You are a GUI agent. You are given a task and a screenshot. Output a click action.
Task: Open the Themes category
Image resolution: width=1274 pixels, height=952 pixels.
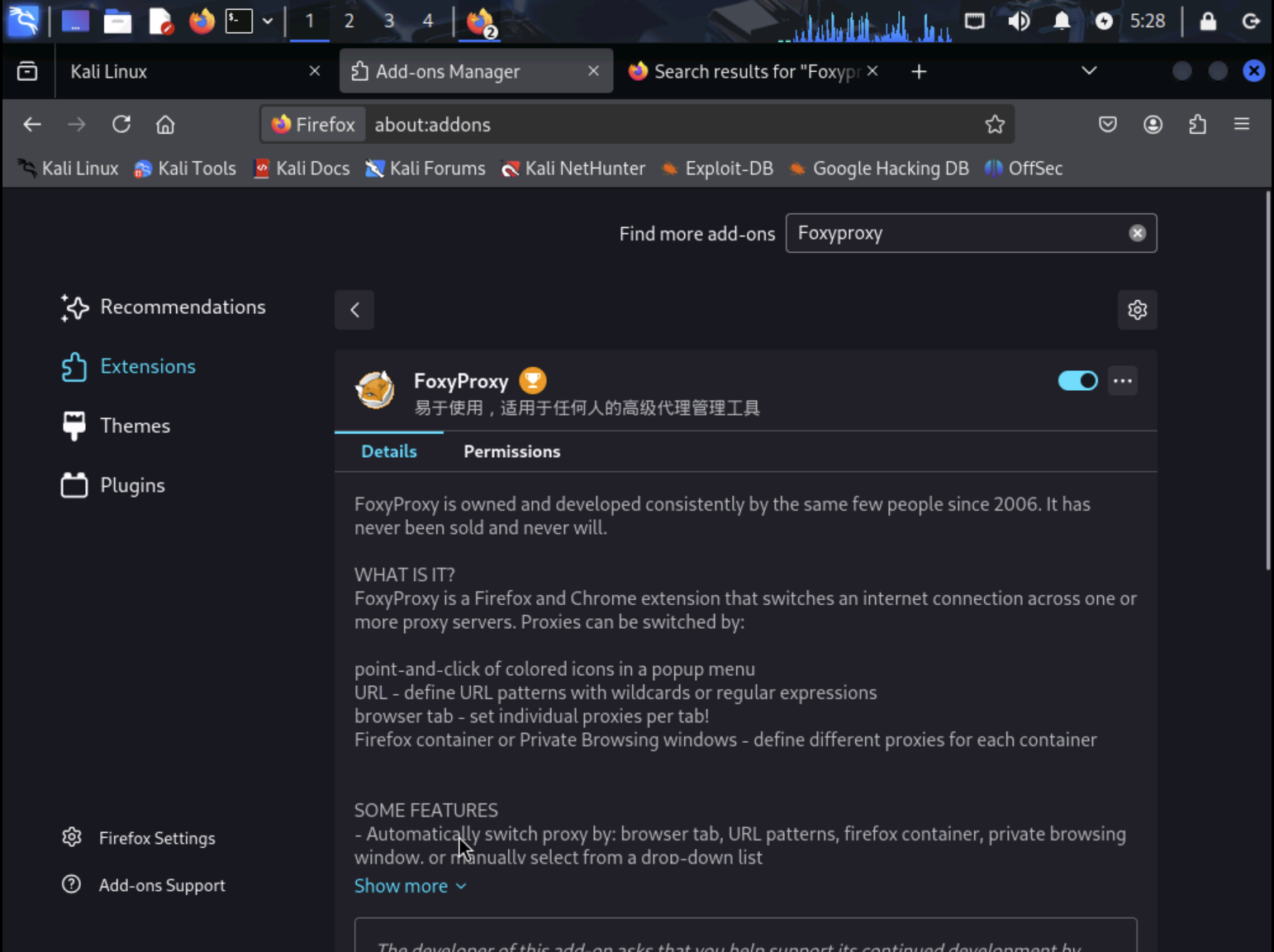coord(116,426)
